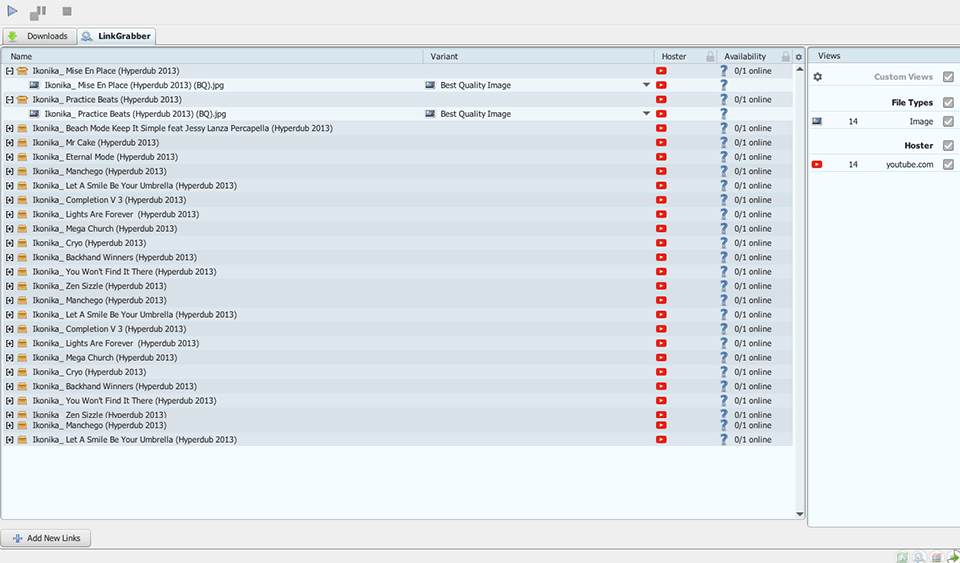This screenshot has width=960, height=563.
Task: Click the Add New Links button
Action: click(x=46, y=538)
